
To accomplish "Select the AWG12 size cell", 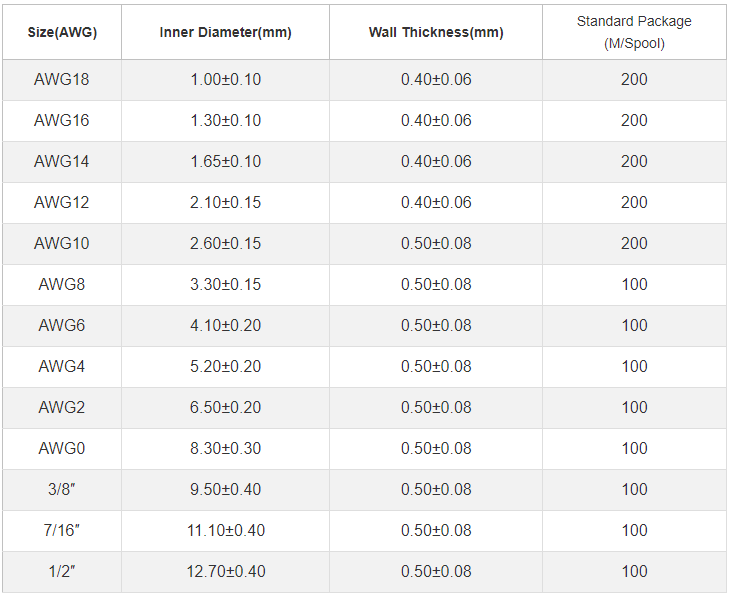I will 62,202.
